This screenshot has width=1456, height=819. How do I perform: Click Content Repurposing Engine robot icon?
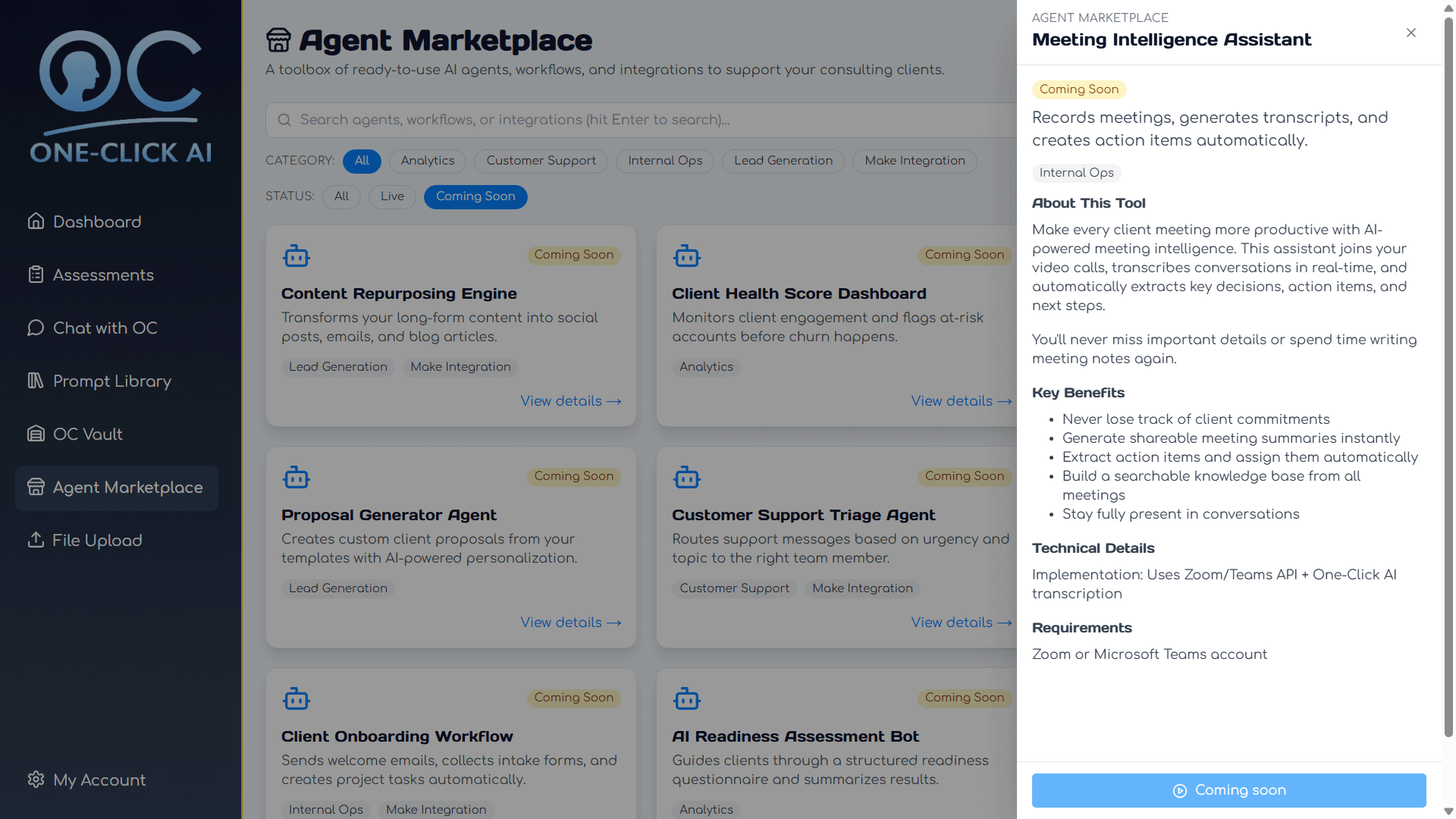[296, 256]
